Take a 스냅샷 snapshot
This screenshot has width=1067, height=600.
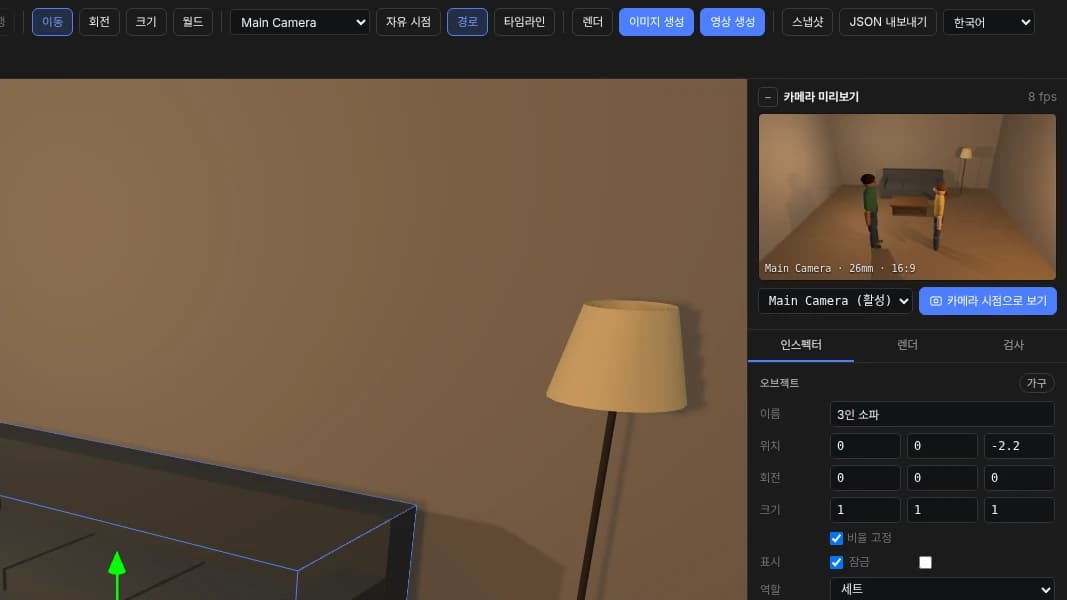click(808, 22)
